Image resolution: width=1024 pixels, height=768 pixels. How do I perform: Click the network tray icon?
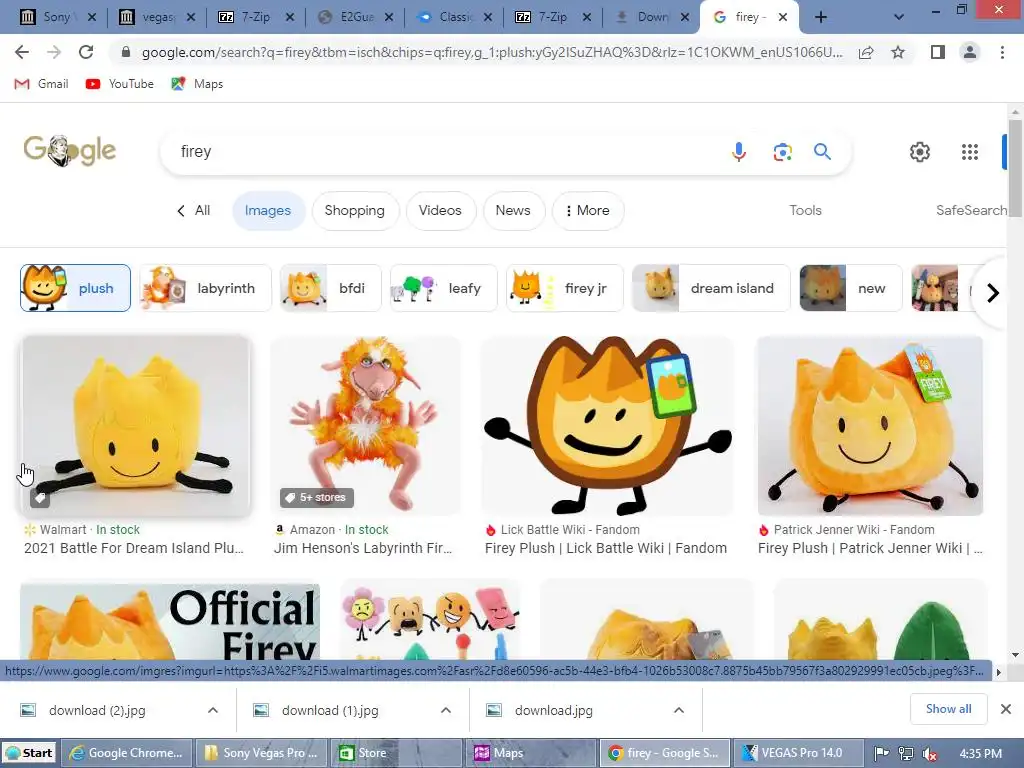coord(906,754)
